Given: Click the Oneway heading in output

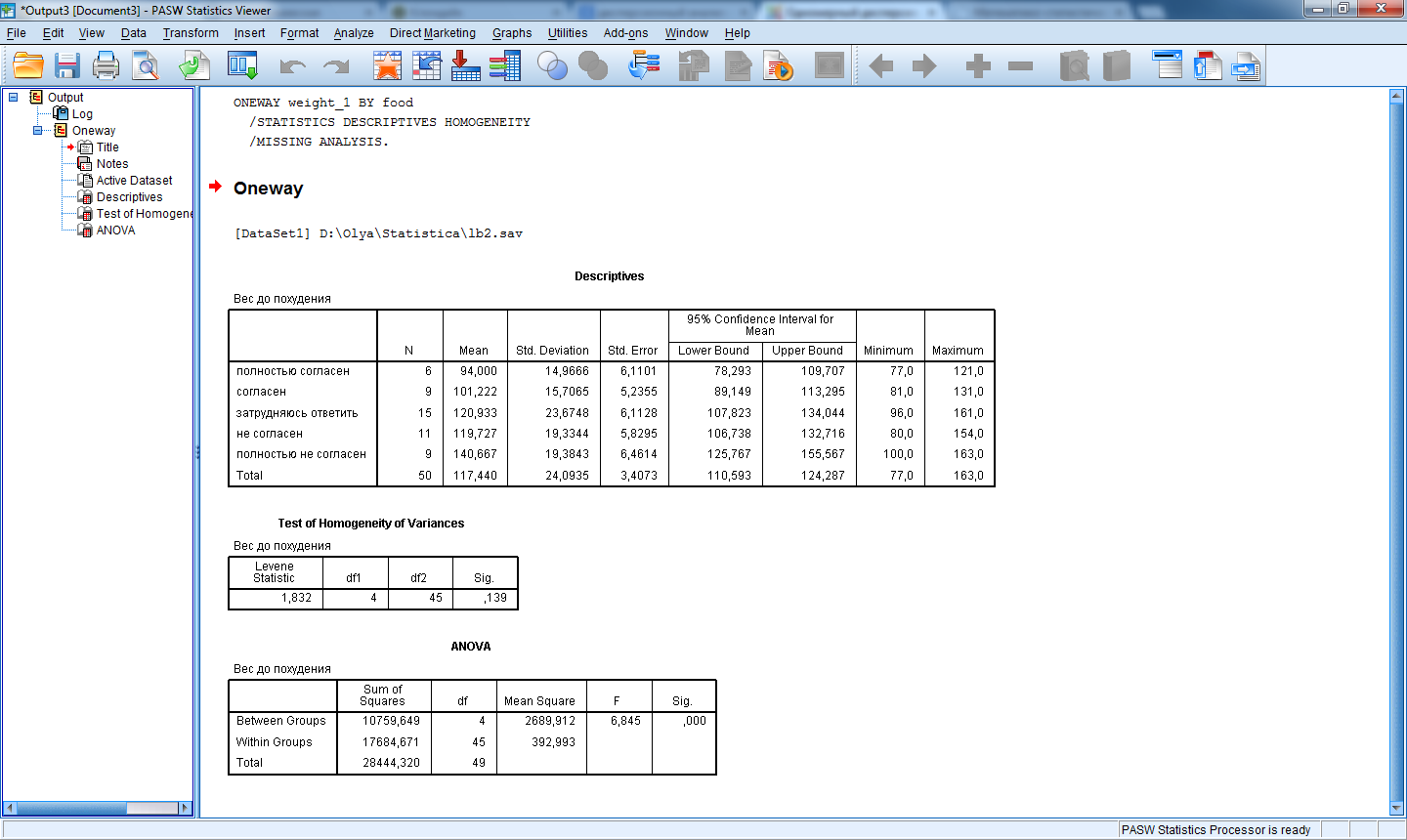Looking at the screenshot, I should (268, 189).
